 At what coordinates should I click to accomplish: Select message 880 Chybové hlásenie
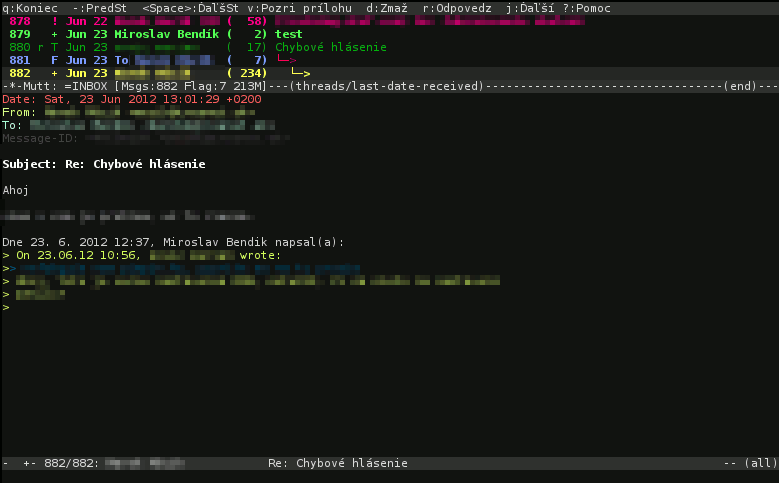tap(390, 47)
